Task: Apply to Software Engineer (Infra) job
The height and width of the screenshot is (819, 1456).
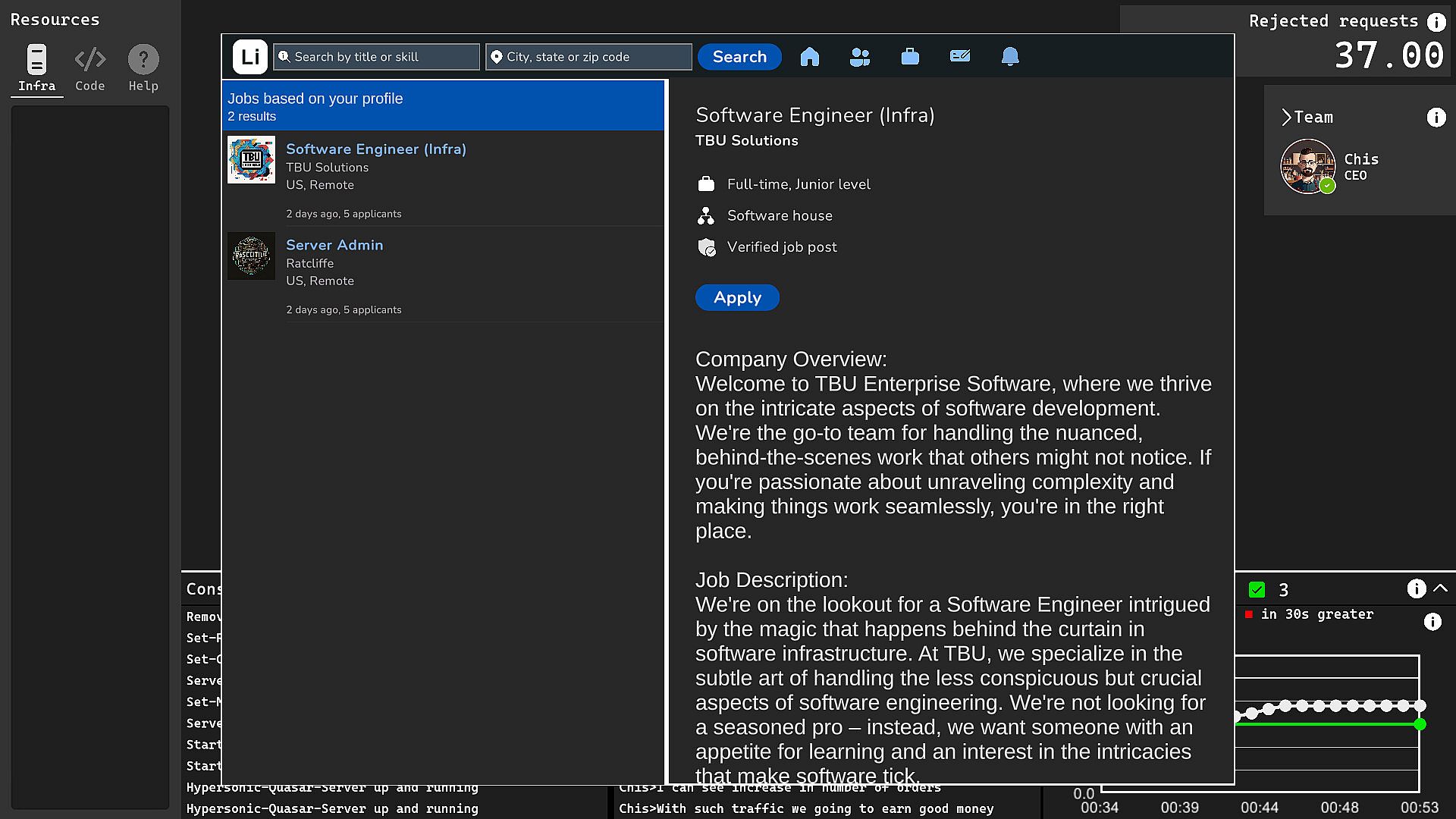Action: click(x=737, y=298)
